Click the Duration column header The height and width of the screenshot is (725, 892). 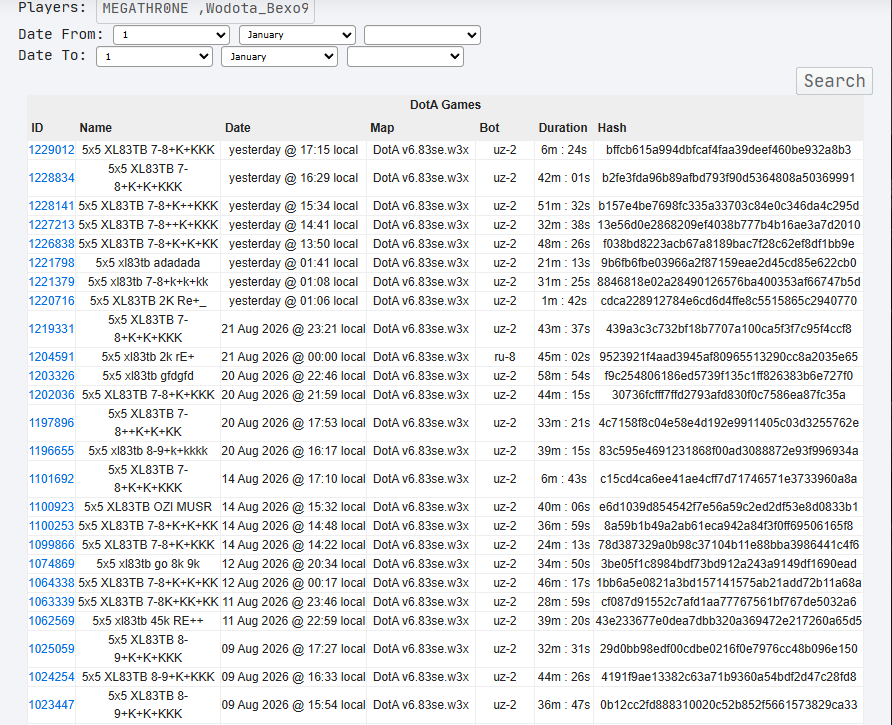coord(563,127)
